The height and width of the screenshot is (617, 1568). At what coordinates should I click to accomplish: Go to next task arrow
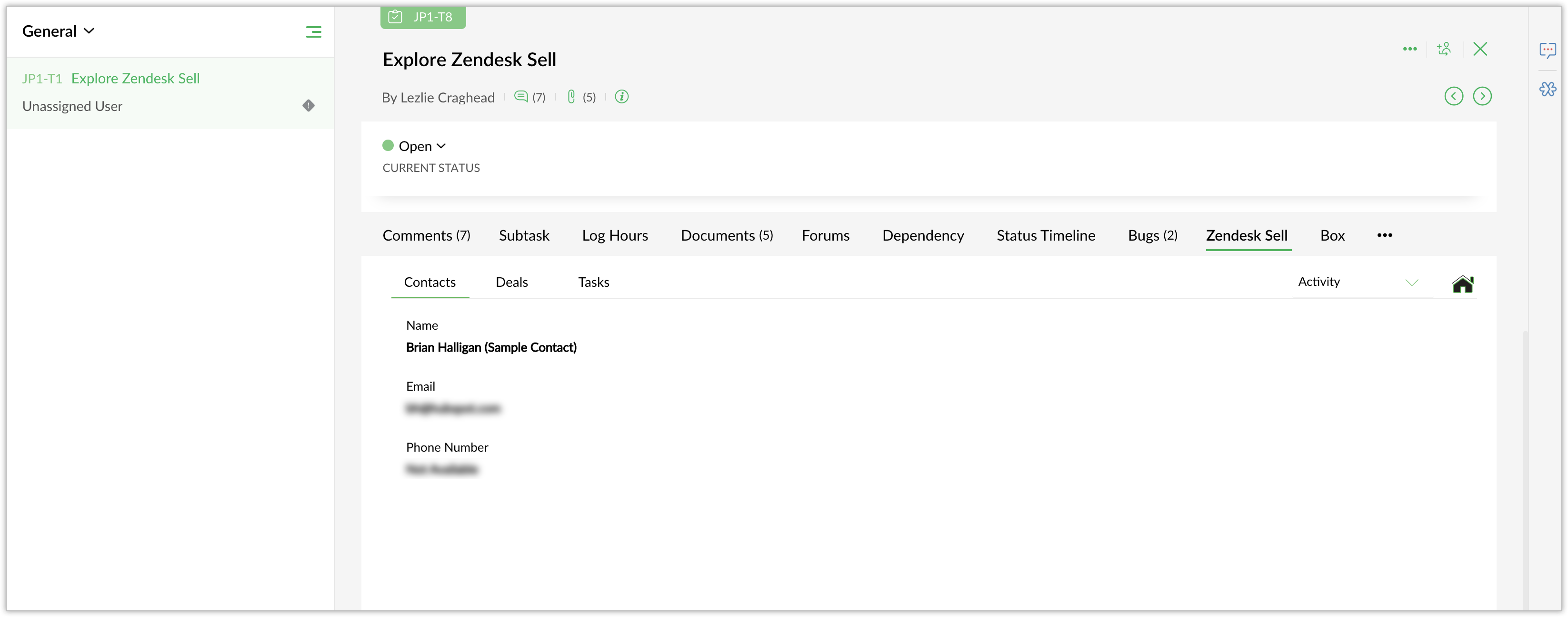(x=1481, y=96)
